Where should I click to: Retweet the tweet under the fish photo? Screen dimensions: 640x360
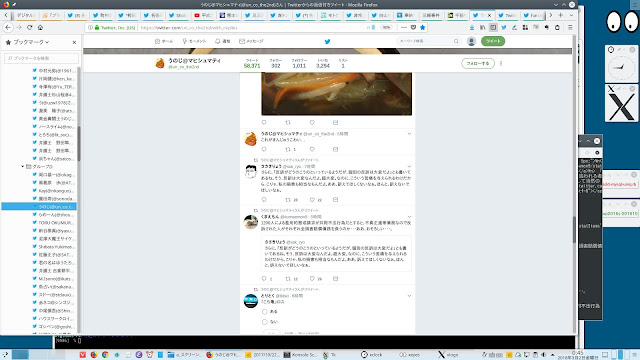[x=288, y=122]
